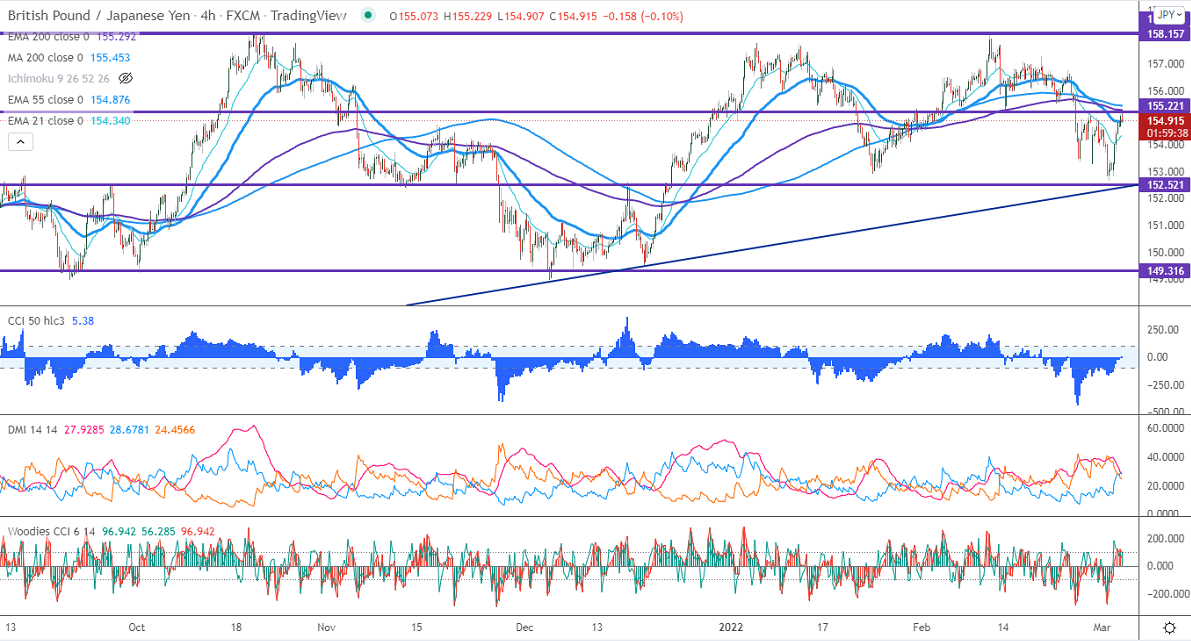
Task: Click the 158.157 price level label
Action: (x=1165, y=34)
